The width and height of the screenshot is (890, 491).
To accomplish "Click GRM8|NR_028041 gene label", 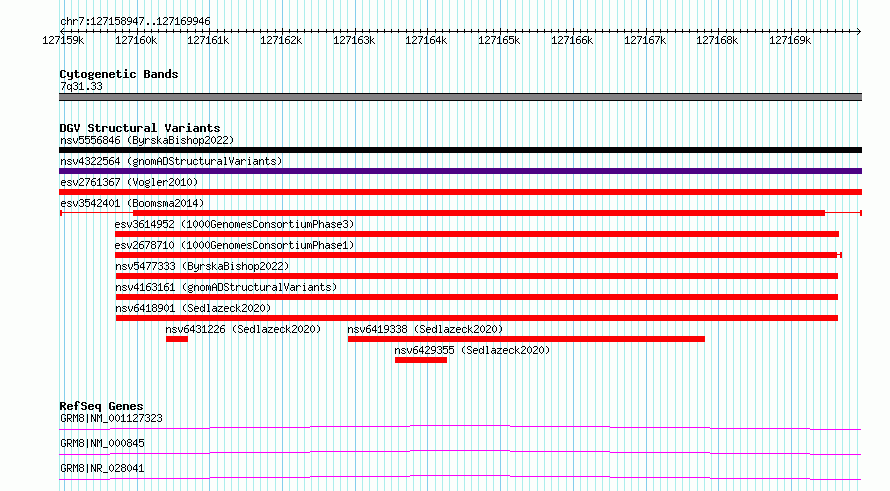I will pos(102,468).
